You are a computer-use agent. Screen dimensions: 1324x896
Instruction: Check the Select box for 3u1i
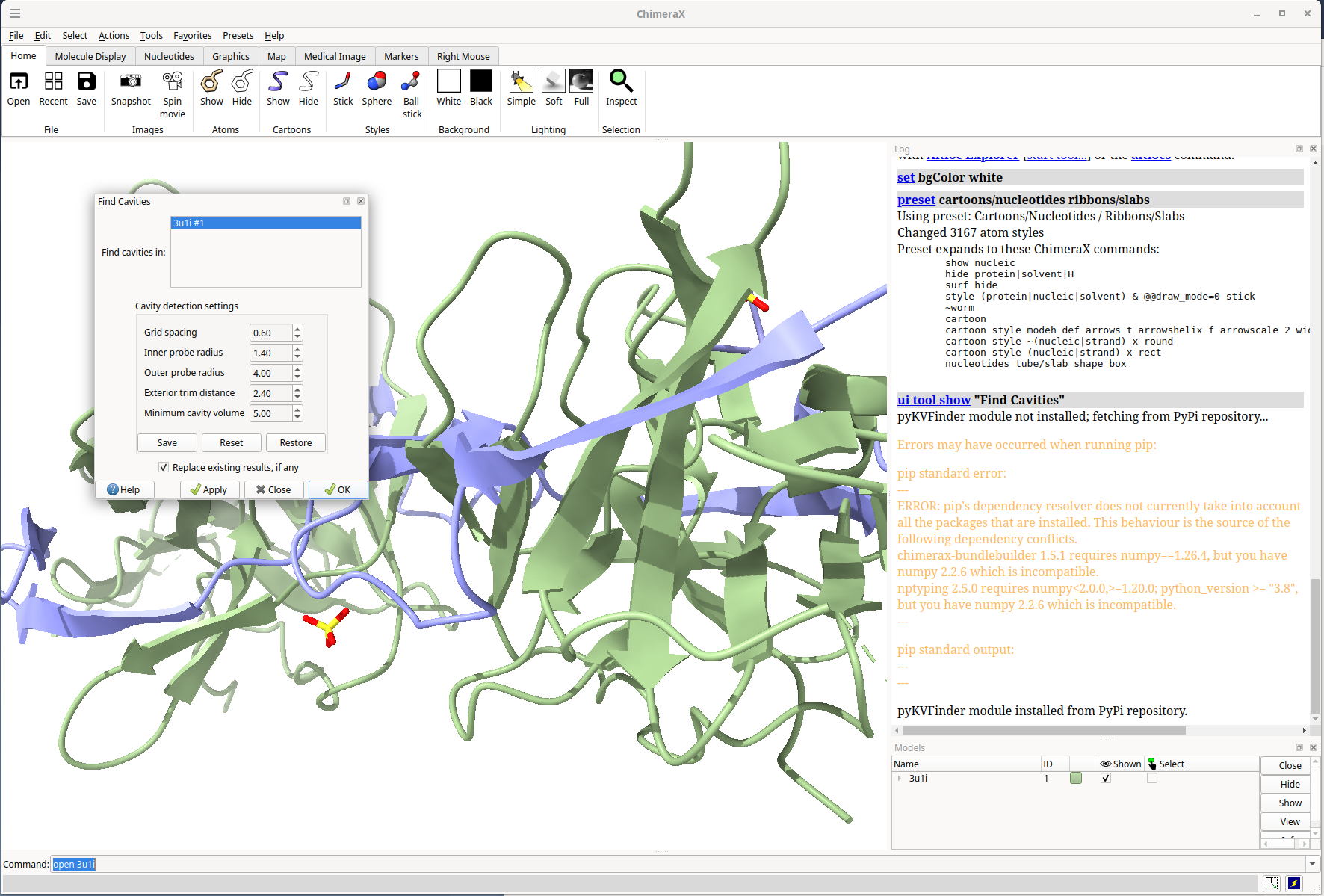[1152, 778]
